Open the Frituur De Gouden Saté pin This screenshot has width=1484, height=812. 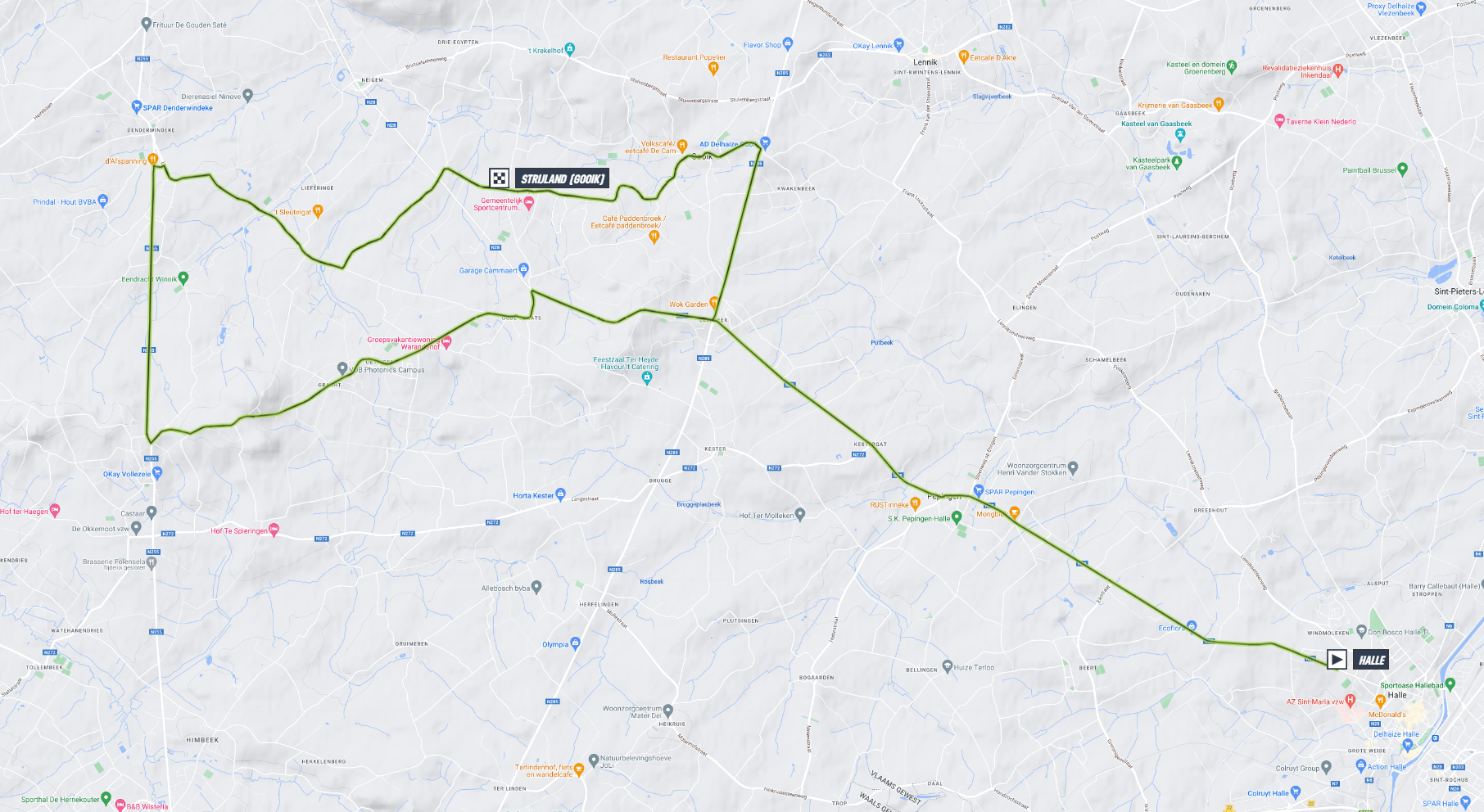coord(147,24)
